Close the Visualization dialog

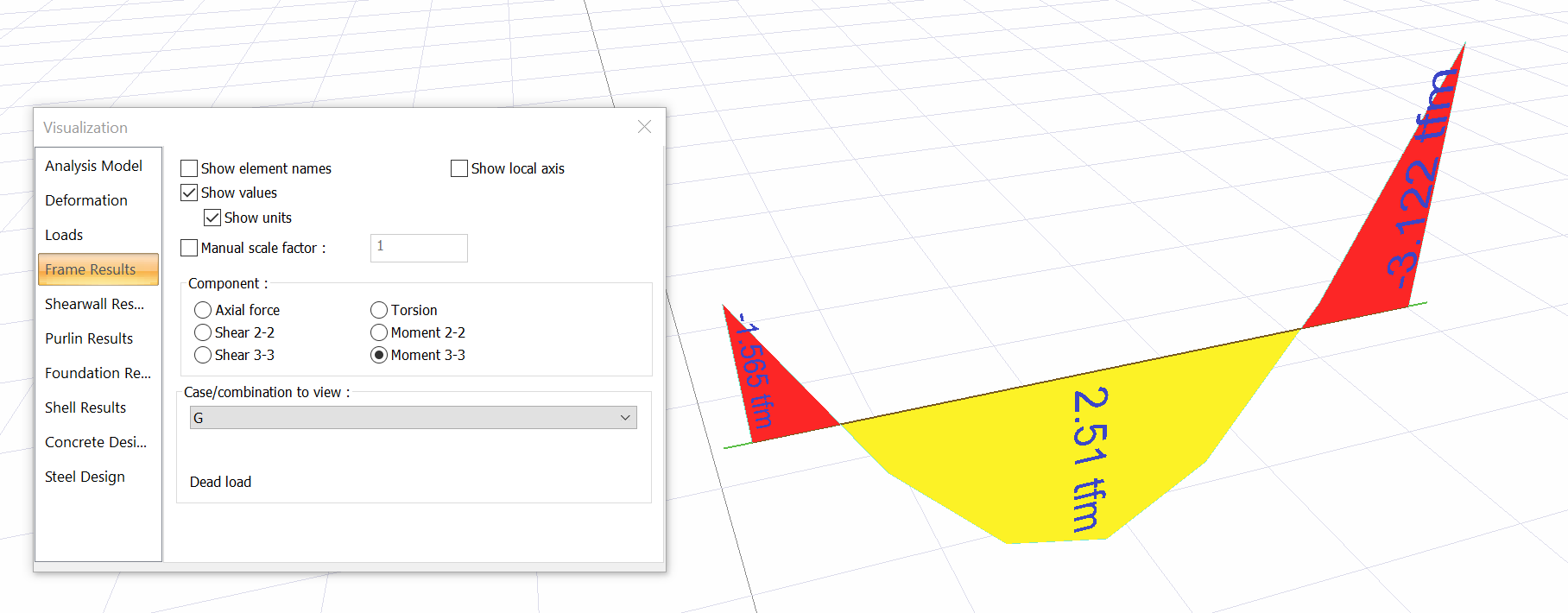644,127
